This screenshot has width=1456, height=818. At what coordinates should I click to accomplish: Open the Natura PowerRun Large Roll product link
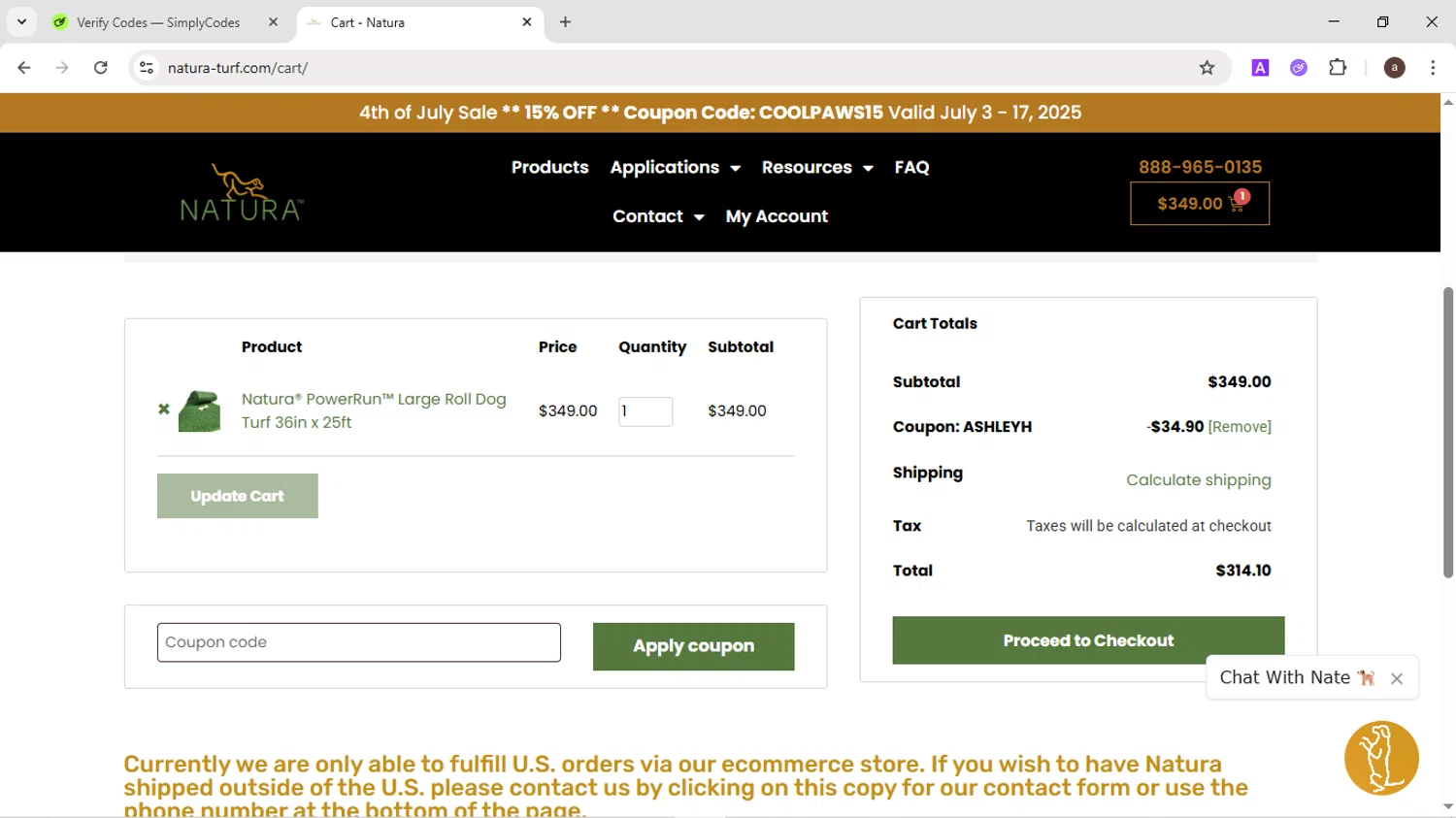pos(374,410)
